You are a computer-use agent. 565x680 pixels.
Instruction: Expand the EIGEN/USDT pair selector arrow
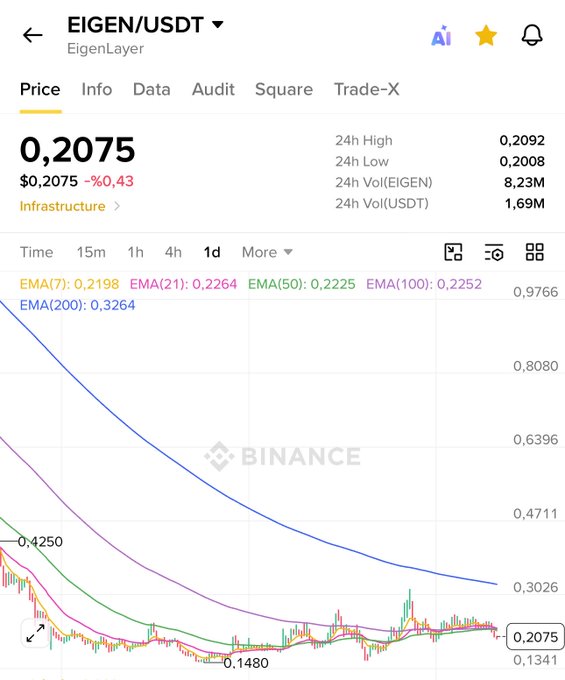coord(218,24)
